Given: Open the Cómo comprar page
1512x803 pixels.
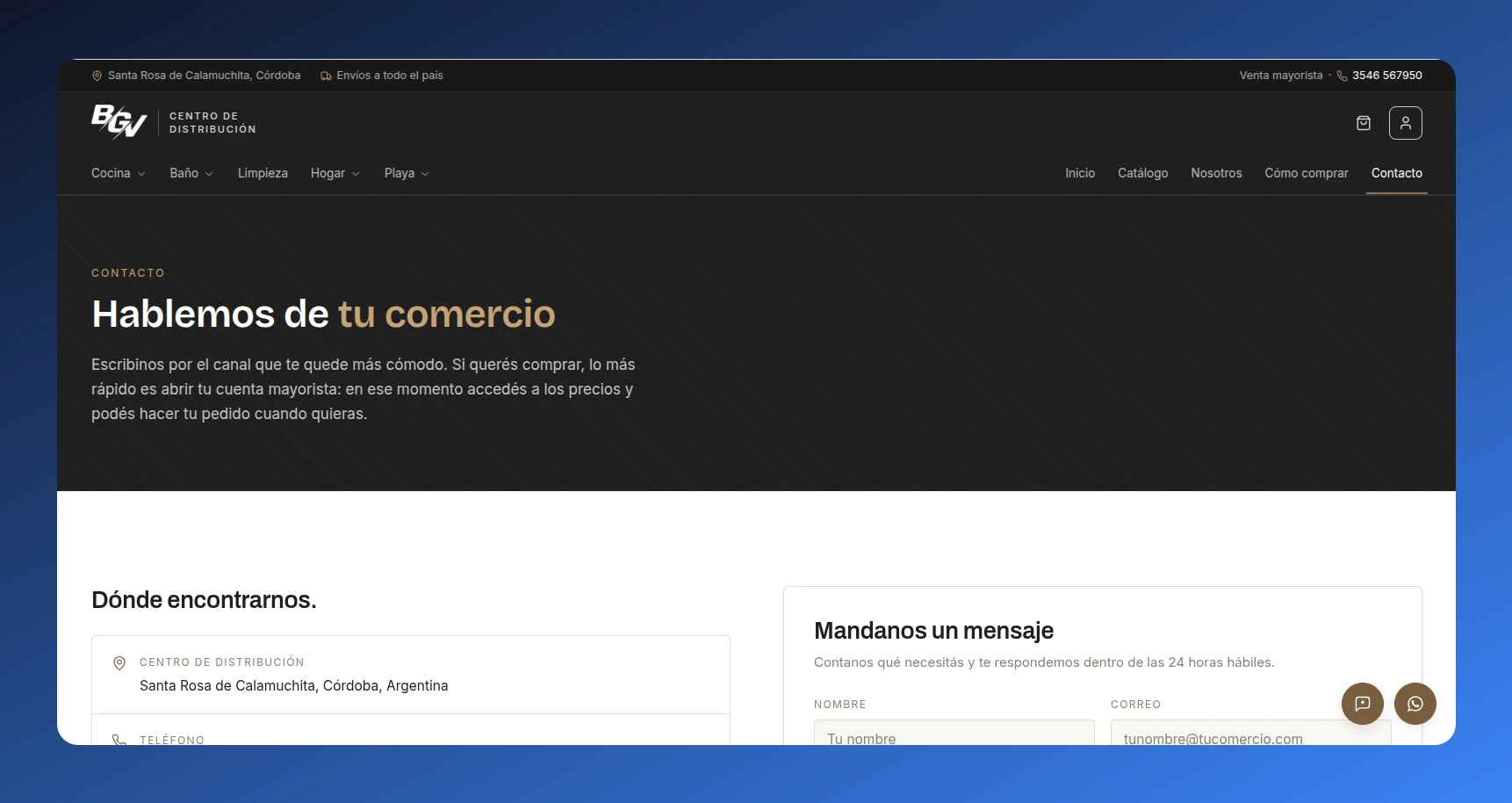Looking at the screenshot, I should [x=1307, y=173].
